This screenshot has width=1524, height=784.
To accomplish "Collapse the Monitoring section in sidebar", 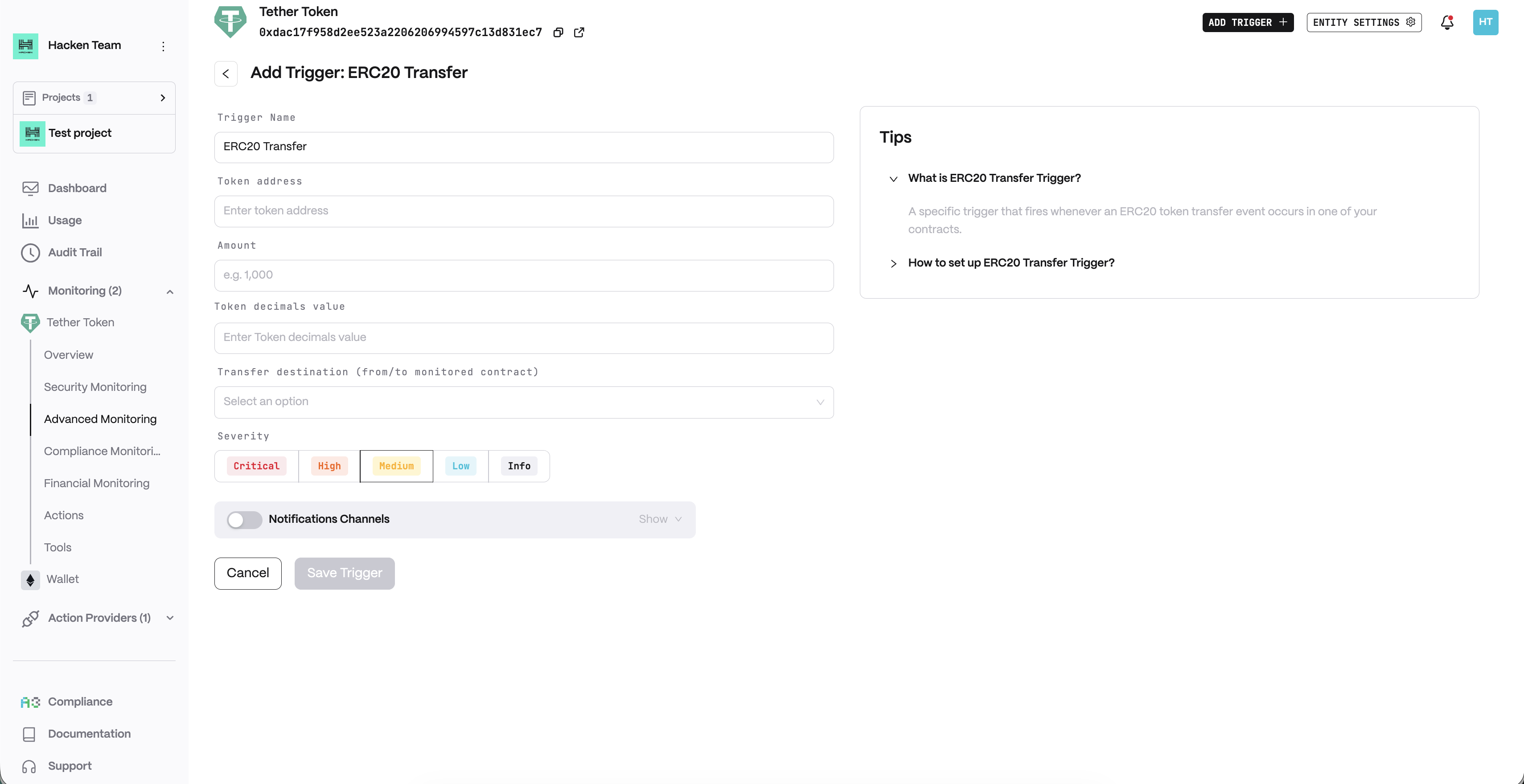I will [170, 291].
